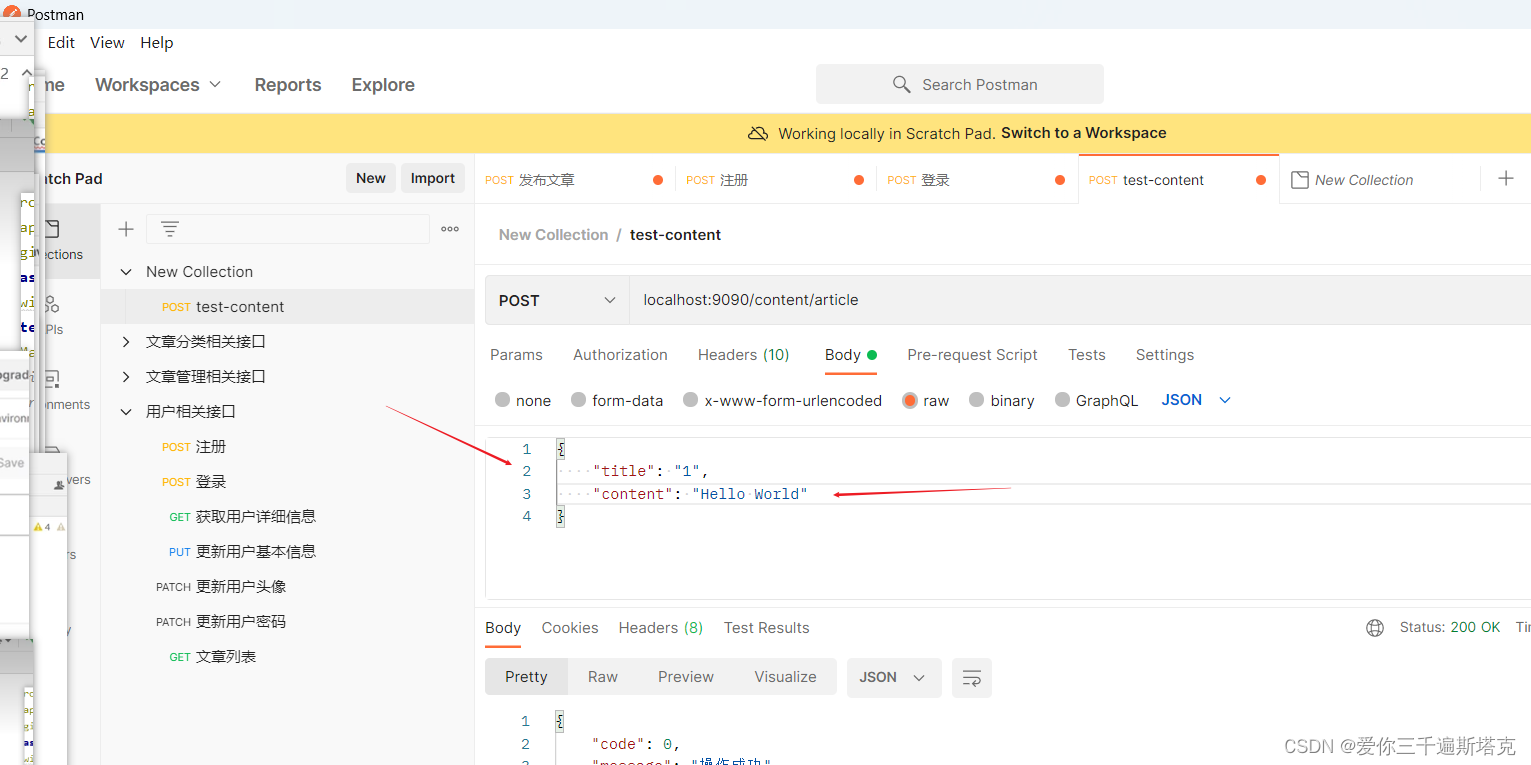The image size is (1531, 765).
Task: Select the binary body option
Action: point(1001,400)
